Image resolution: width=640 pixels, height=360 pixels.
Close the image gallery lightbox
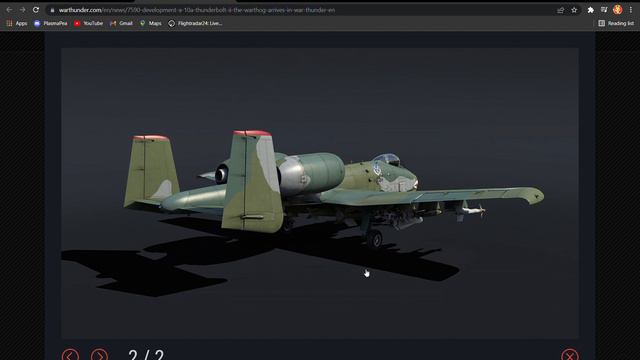570,356
